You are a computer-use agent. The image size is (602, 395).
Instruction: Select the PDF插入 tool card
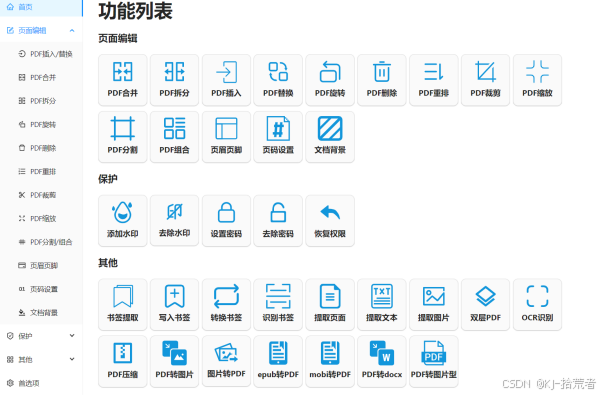[x=226, y=80]
